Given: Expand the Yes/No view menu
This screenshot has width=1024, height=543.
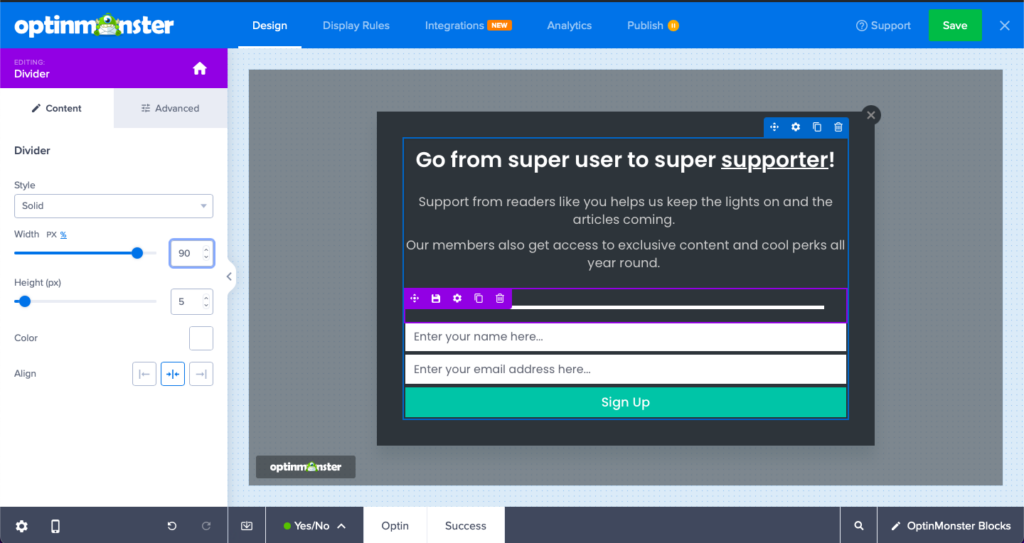Looking at the screenshot, I should click(x=314, y=526).
